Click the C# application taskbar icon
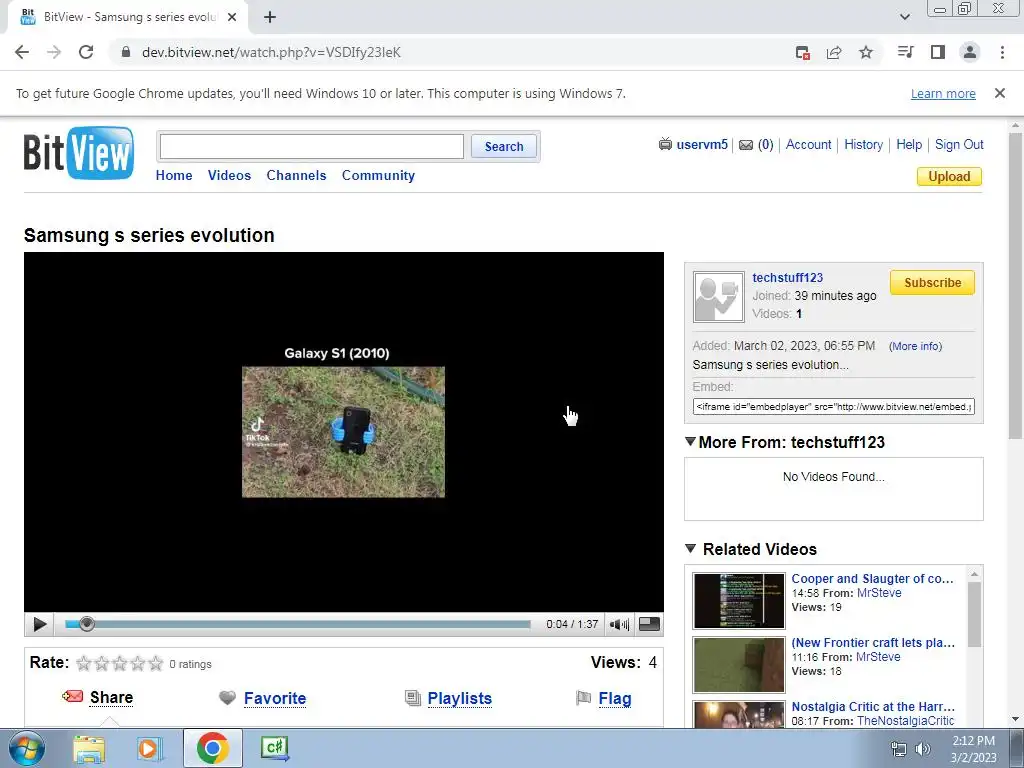The image size is (1024, 768). click(275, 748)
